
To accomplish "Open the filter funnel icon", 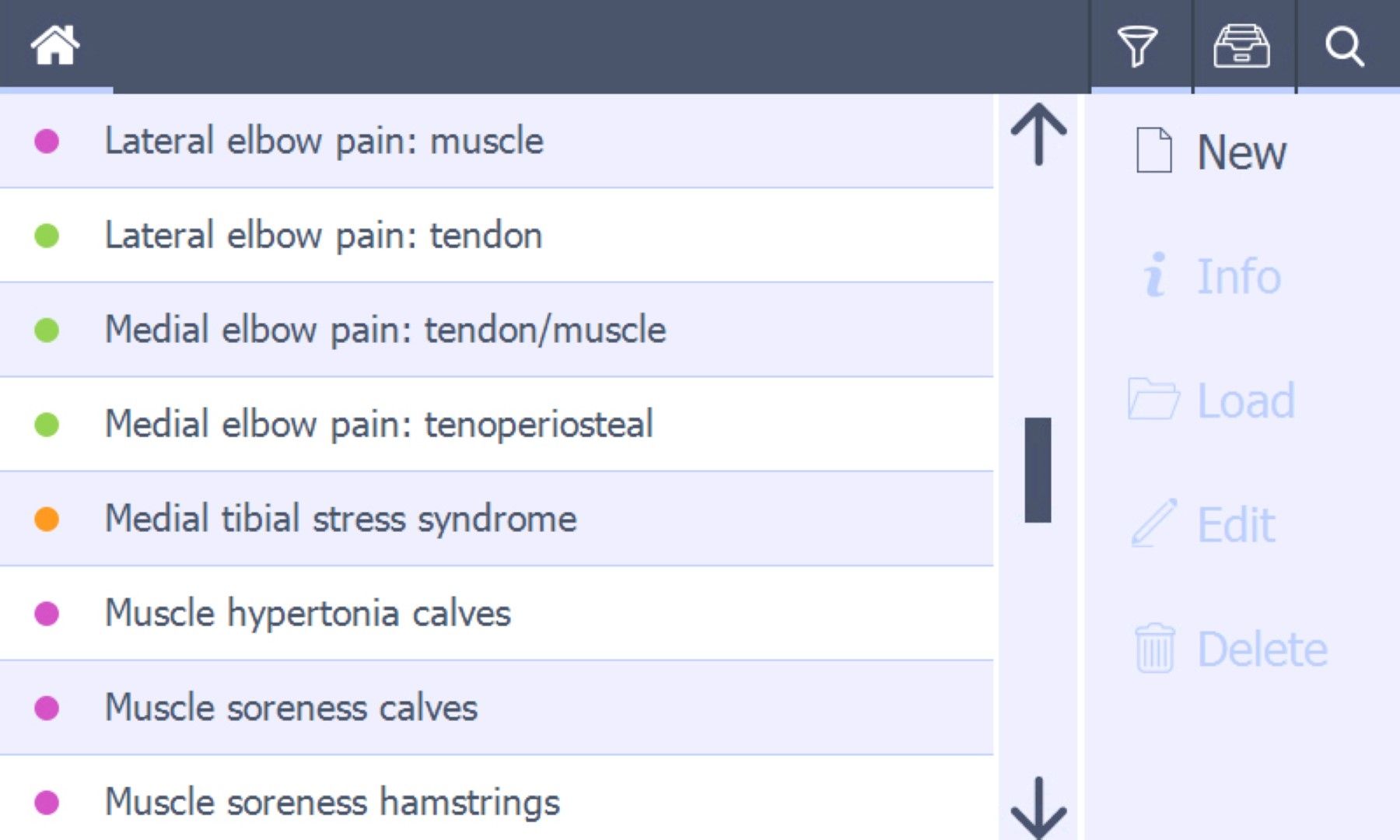I will click(x=1137, y=47).
